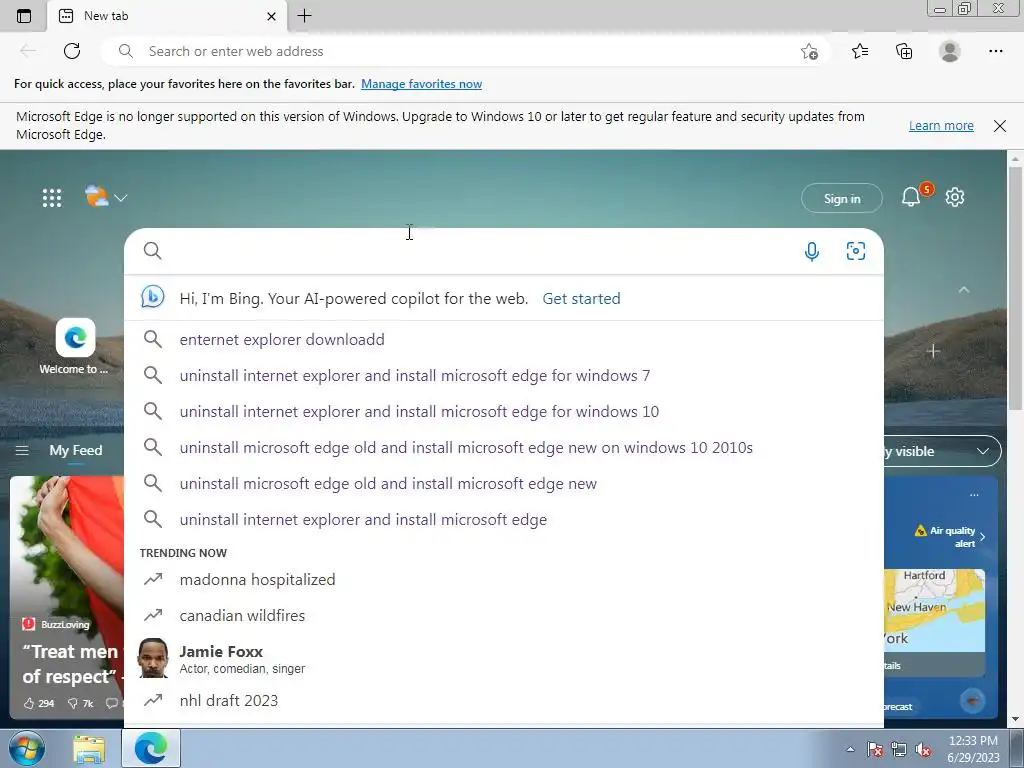Viewport: 1024px width, 768px height.
Task: Click Get started Bing link
Action: (x=581, y=298)
